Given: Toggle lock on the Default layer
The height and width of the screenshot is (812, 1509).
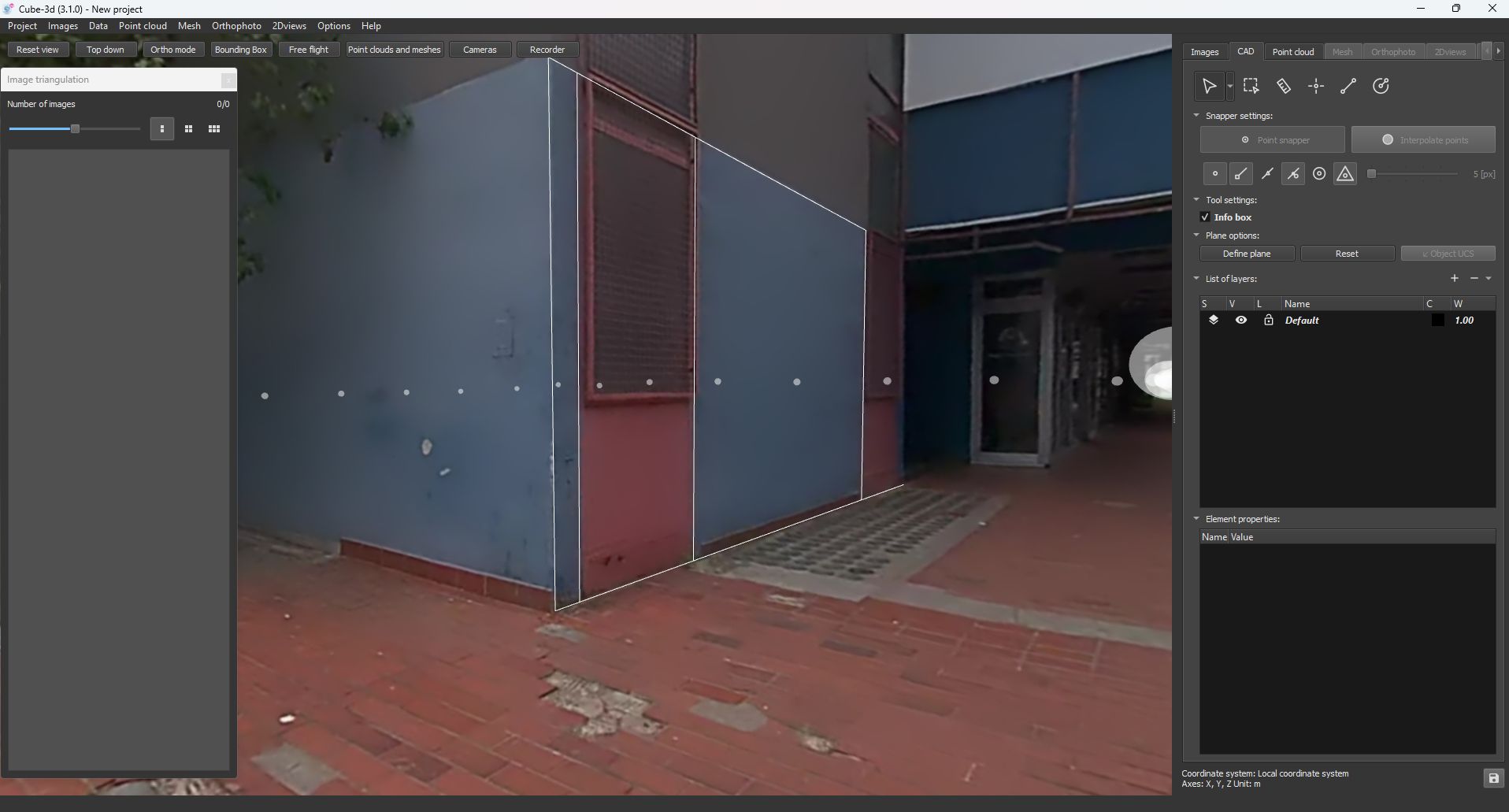Looking at the screenshot, I should coord(1268,321).
